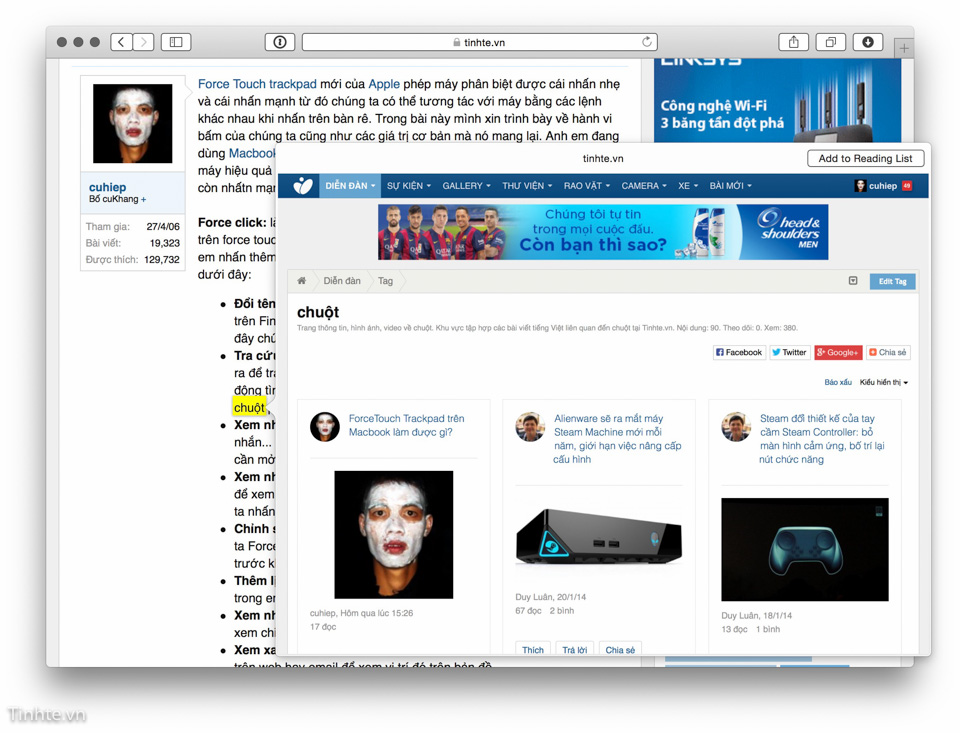Image resolution: width=960 pixels, height=733 pixels.
Task: Click the home icon in the breadcrumb
Action: [301, 280]
